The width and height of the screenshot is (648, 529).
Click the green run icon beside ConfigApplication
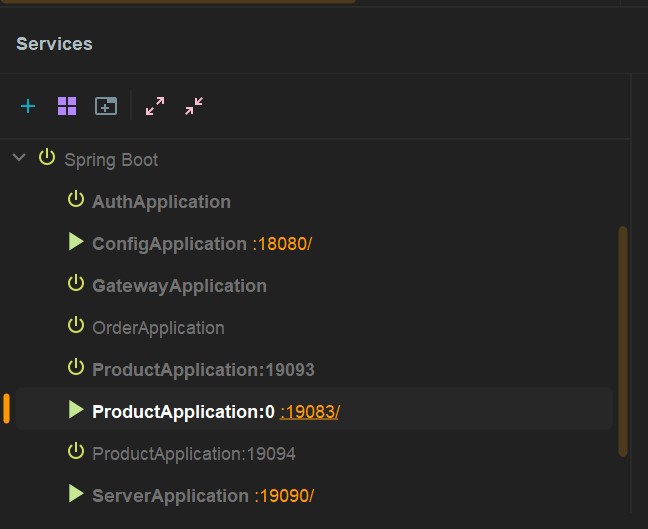tap(76, 241)
